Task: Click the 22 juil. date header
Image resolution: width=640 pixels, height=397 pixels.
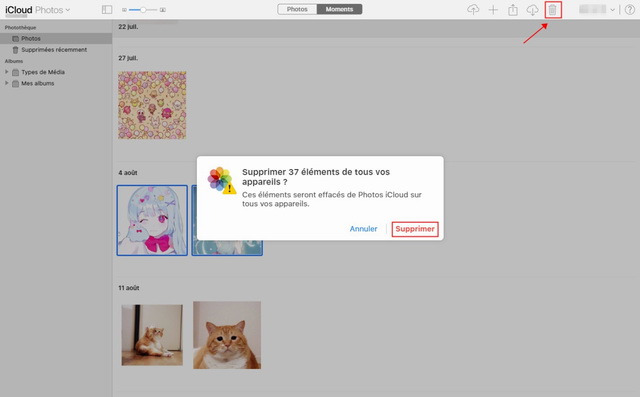Action: point(128,27)
